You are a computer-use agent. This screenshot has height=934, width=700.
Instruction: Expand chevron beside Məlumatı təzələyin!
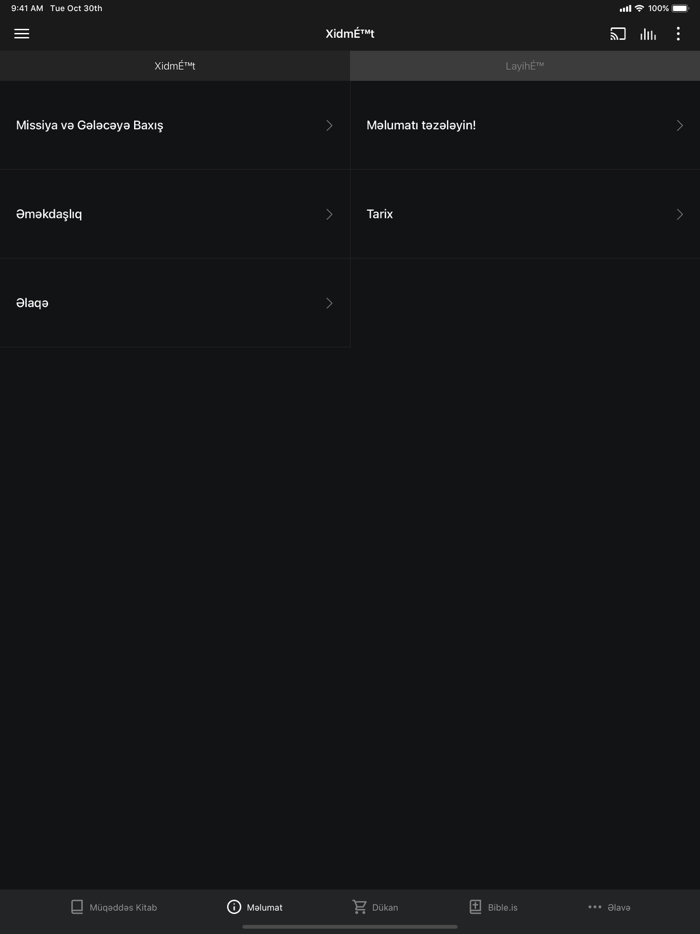pos(680,125)
